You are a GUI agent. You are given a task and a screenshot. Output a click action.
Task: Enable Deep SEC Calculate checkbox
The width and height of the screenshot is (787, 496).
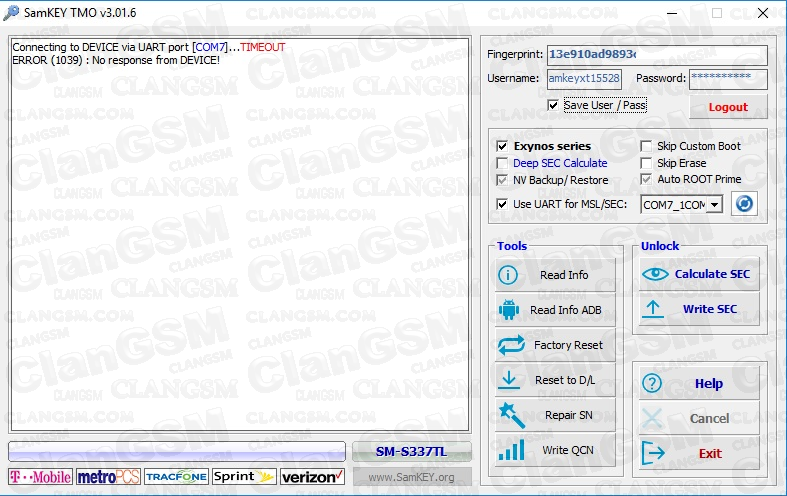502,163
